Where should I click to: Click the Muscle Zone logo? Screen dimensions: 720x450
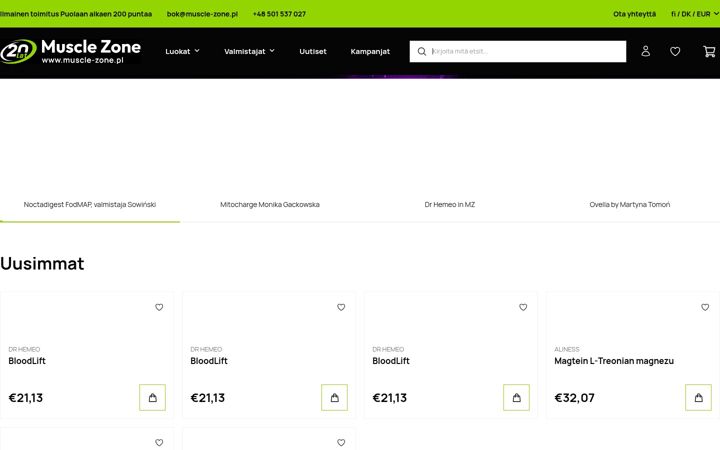coord(71,51)
